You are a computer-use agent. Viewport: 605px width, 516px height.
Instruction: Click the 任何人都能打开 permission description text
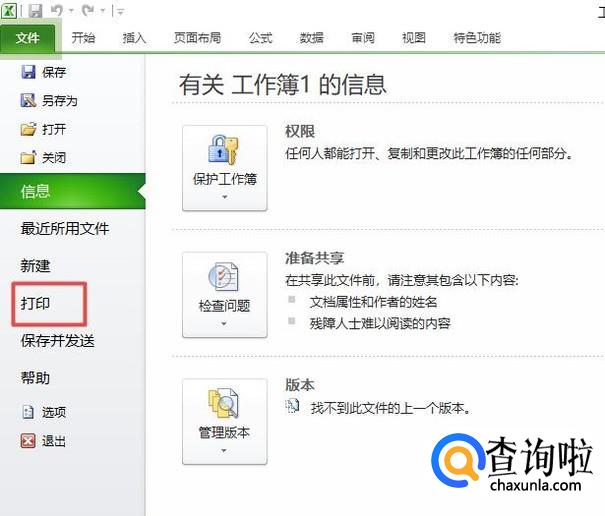coord(429,154)
